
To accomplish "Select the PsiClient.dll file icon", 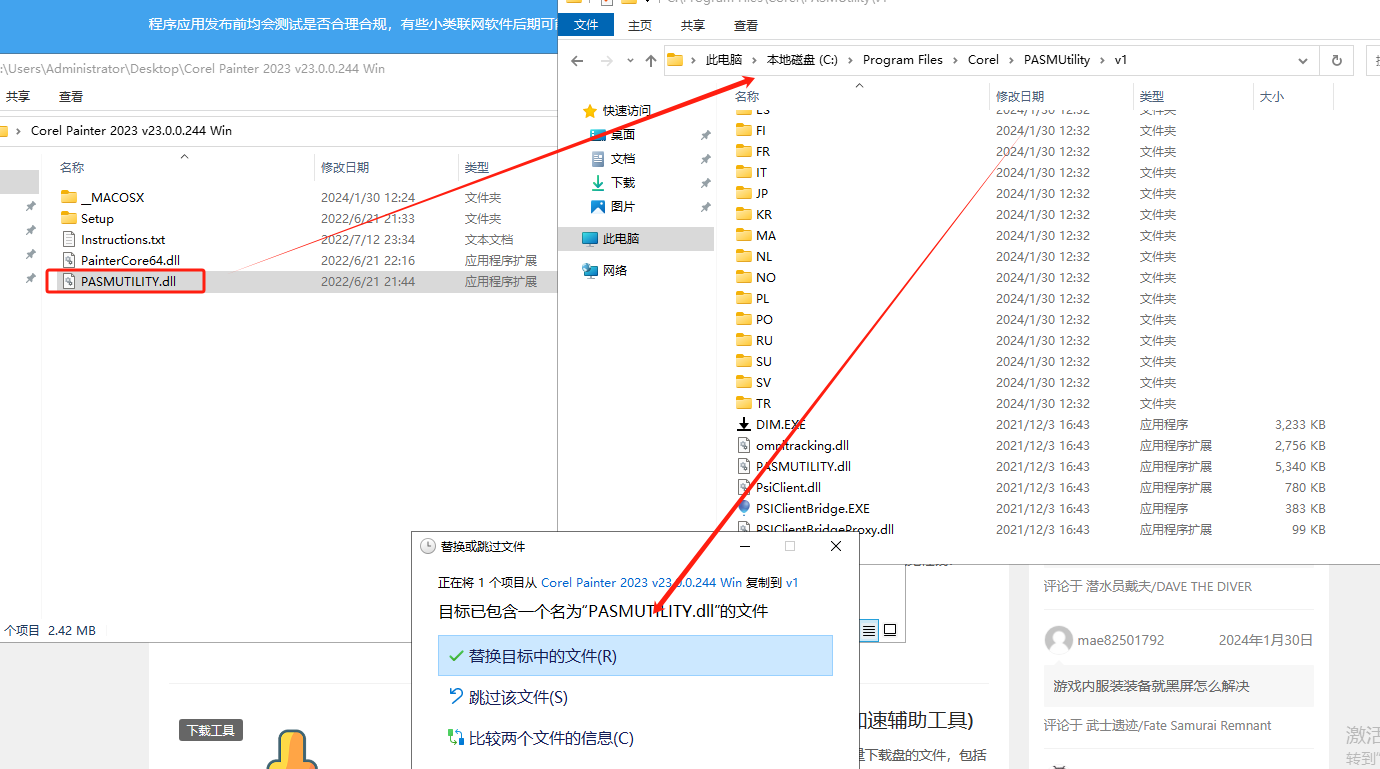I will [x=744, y=487].
